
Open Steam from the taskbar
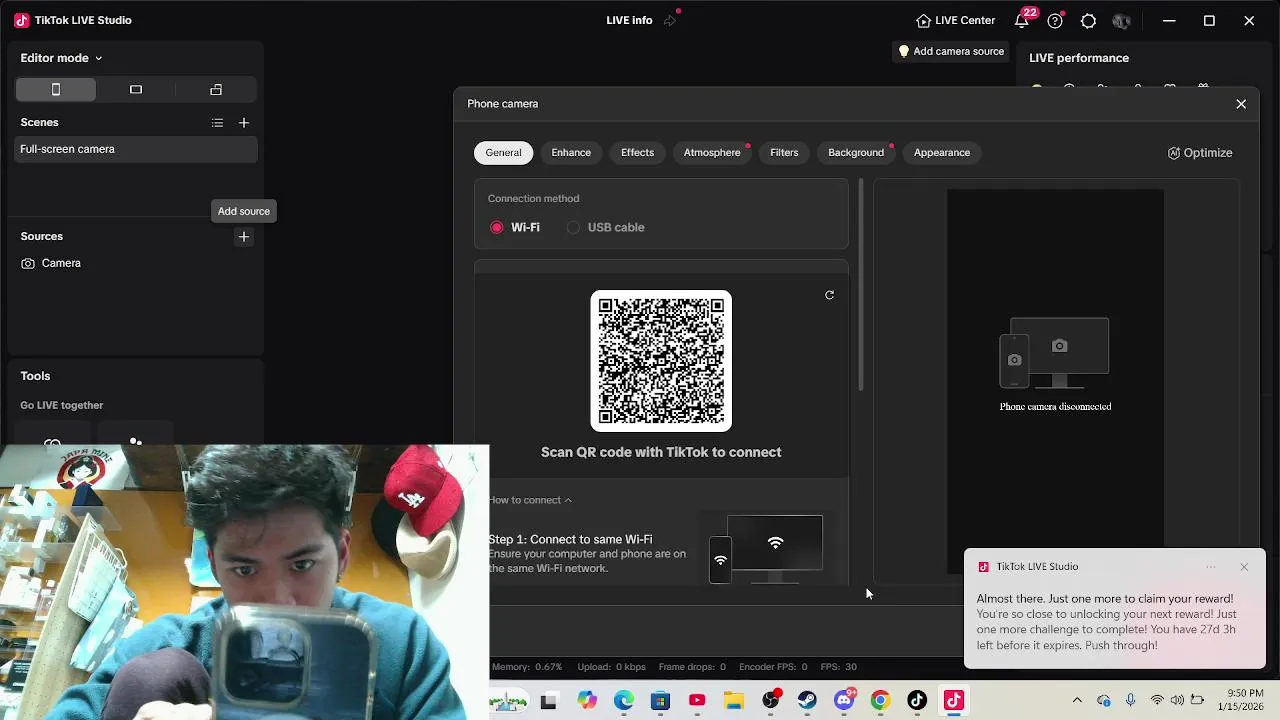click(807, 701)
